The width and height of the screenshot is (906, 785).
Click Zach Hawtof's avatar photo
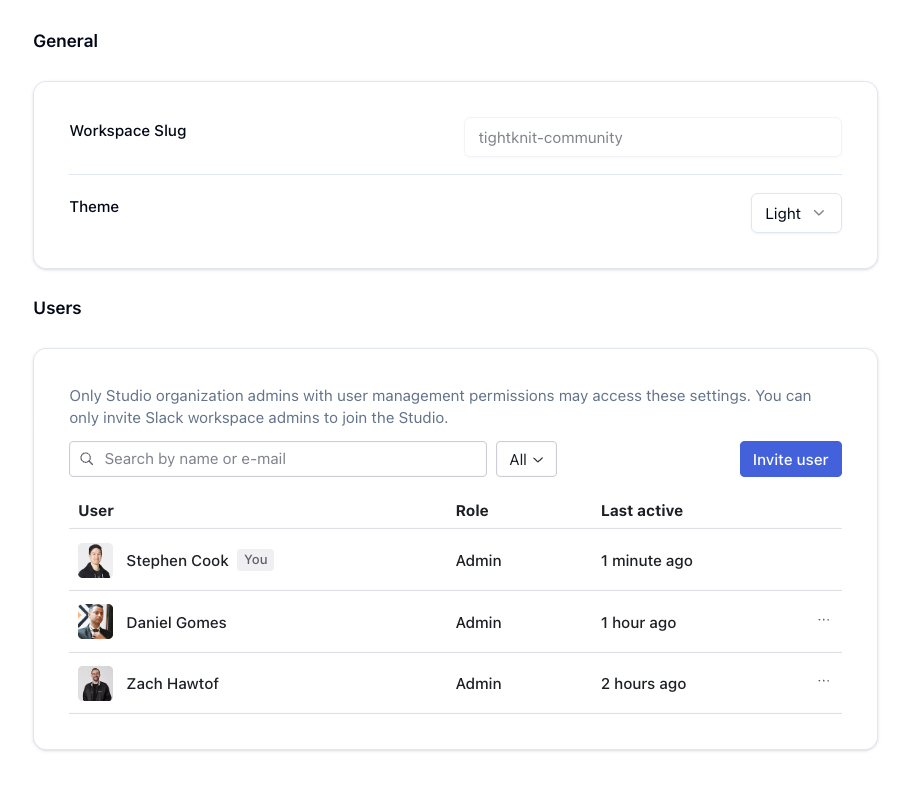95,683
